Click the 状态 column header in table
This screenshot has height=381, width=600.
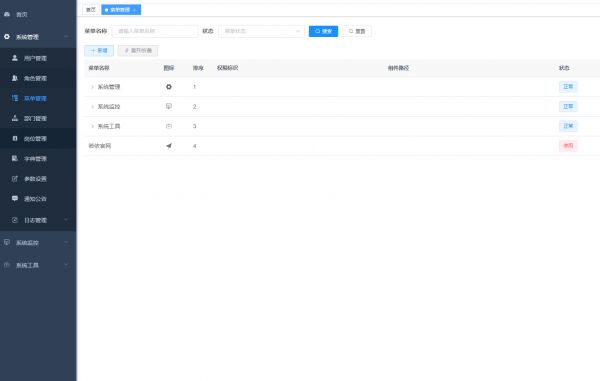tap(564, 68)
